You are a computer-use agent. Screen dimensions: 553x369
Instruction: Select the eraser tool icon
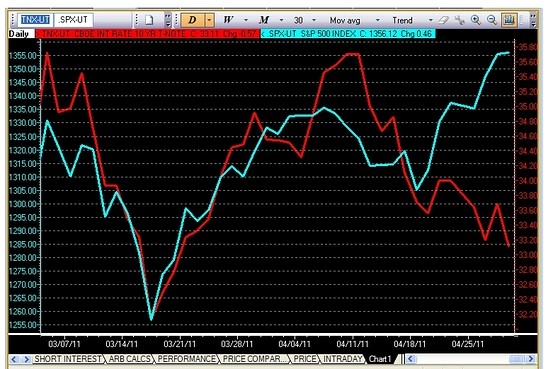coord(444,20)
